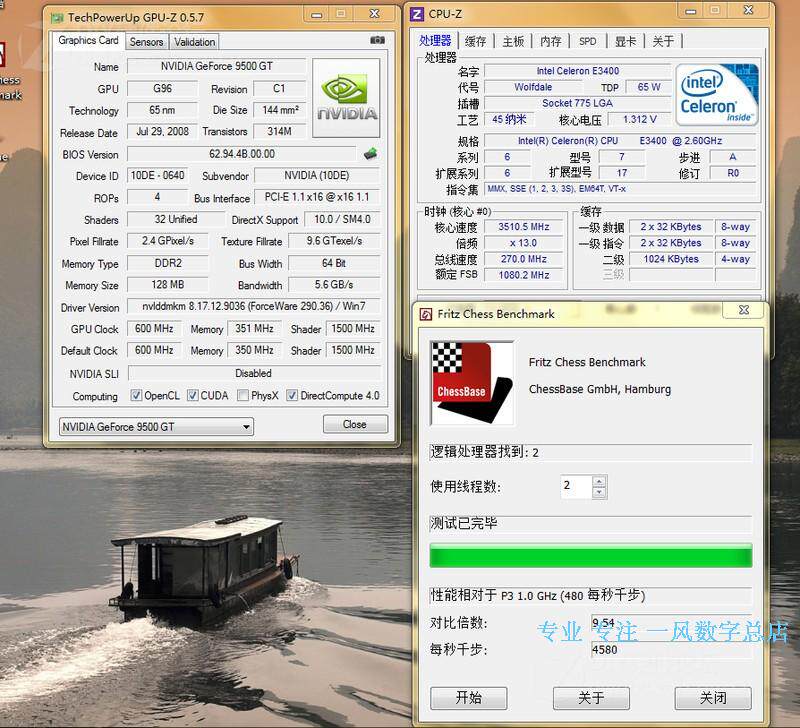Click the Device ID 10DE - 0640 value

157,175
